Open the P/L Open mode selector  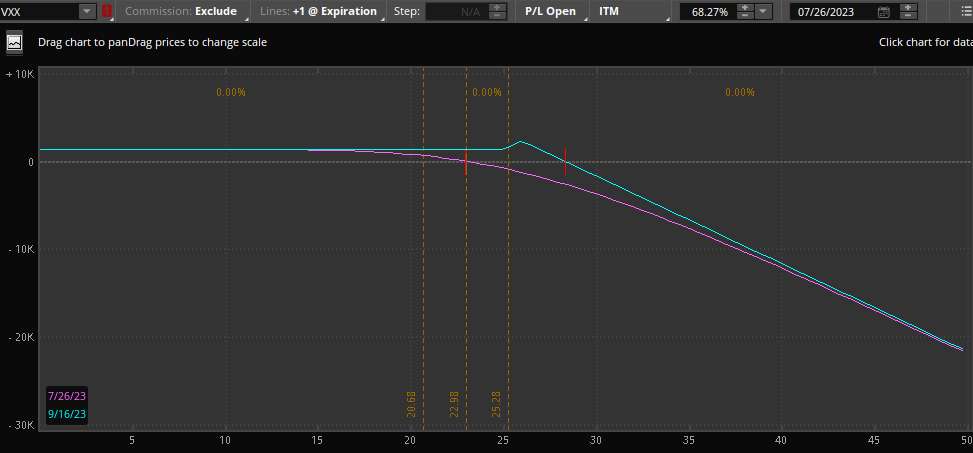pos(553,12)
